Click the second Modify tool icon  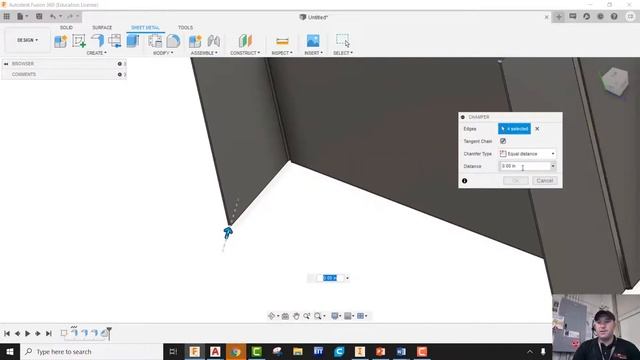tap(173, 41)
